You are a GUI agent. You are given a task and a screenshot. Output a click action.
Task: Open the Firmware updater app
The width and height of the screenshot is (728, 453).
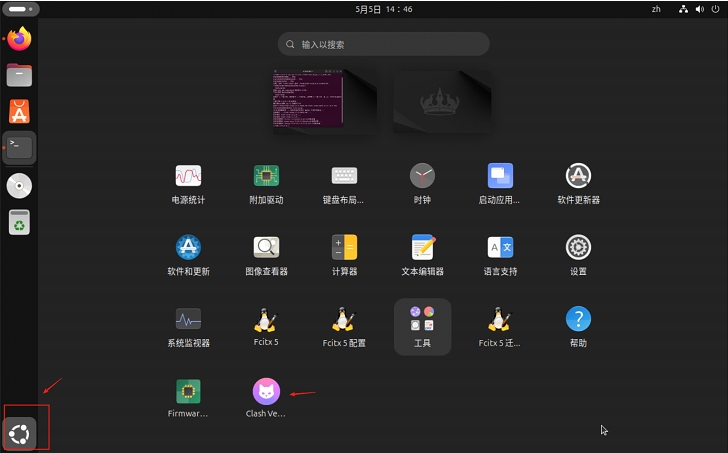188,391
